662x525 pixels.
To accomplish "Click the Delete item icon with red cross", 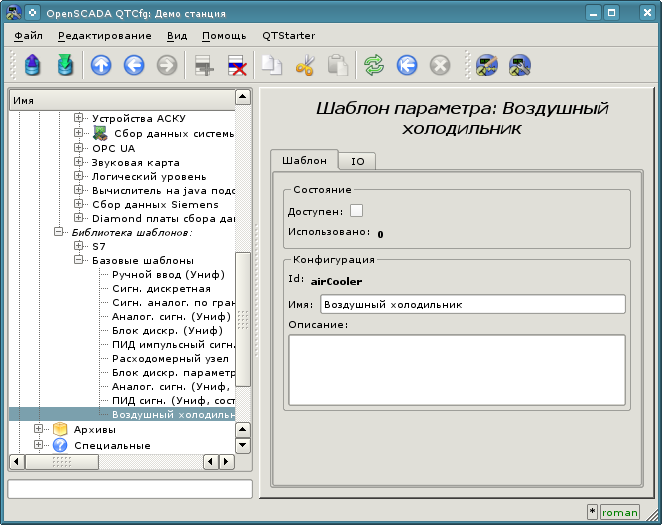I will pyautogui.click(x=237, y=66).
